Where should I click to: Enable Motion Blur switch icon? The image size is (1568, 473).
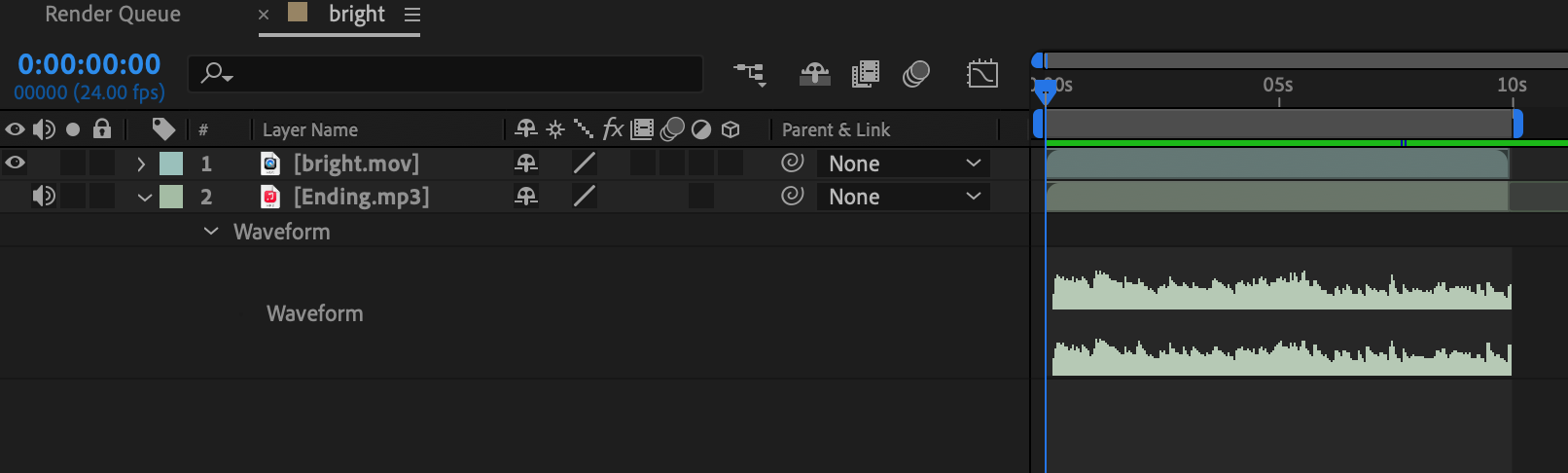coord(916,74)
